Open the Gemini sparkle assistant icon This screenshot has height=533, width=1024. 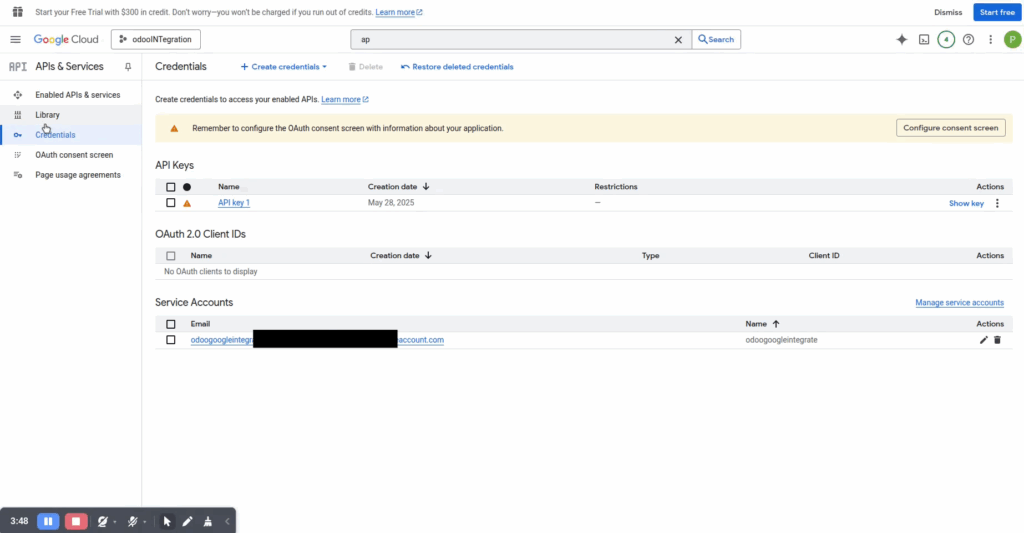tap(902, 39)
